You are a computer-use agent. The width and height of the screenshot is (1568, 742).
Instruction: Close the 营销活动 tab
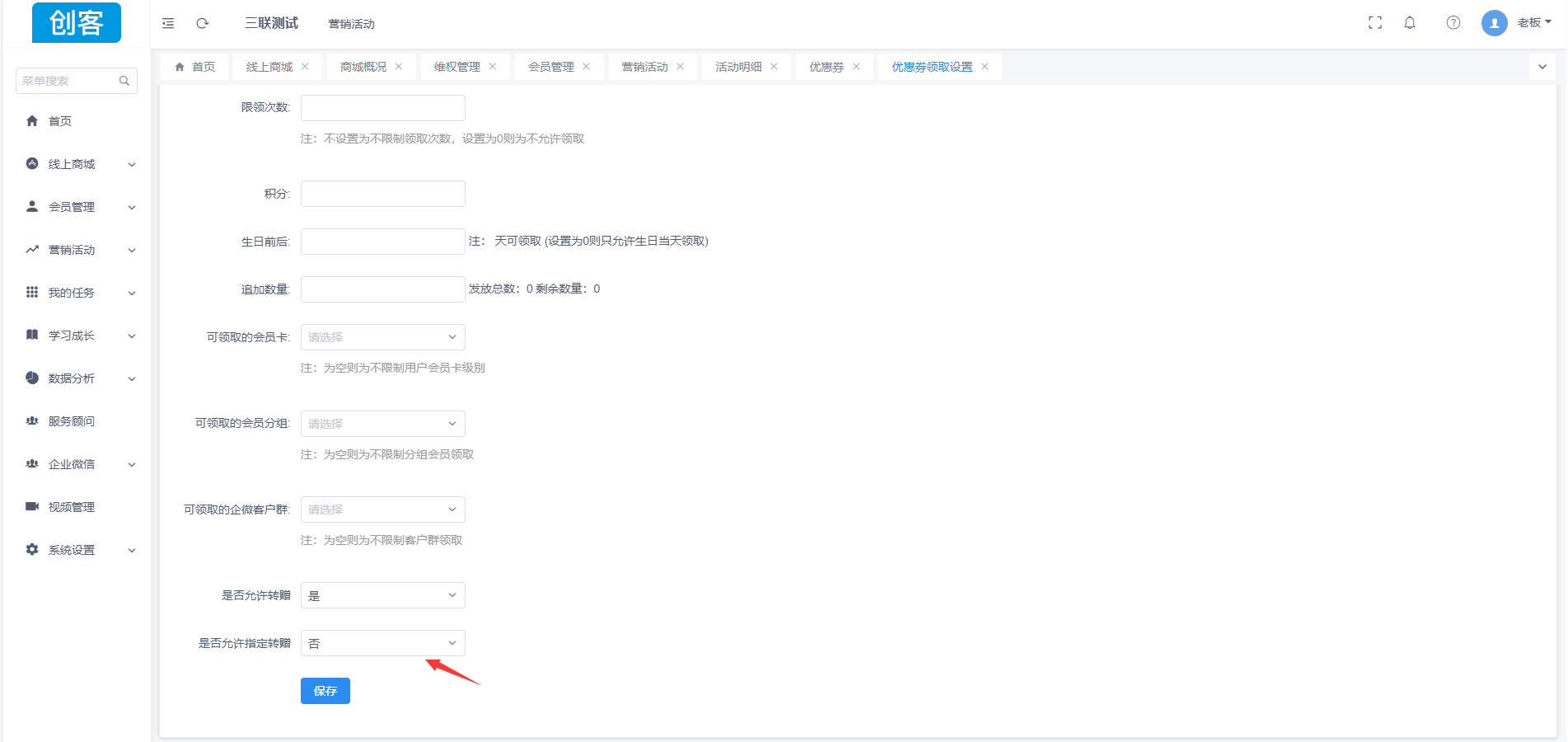click(681, 67)
